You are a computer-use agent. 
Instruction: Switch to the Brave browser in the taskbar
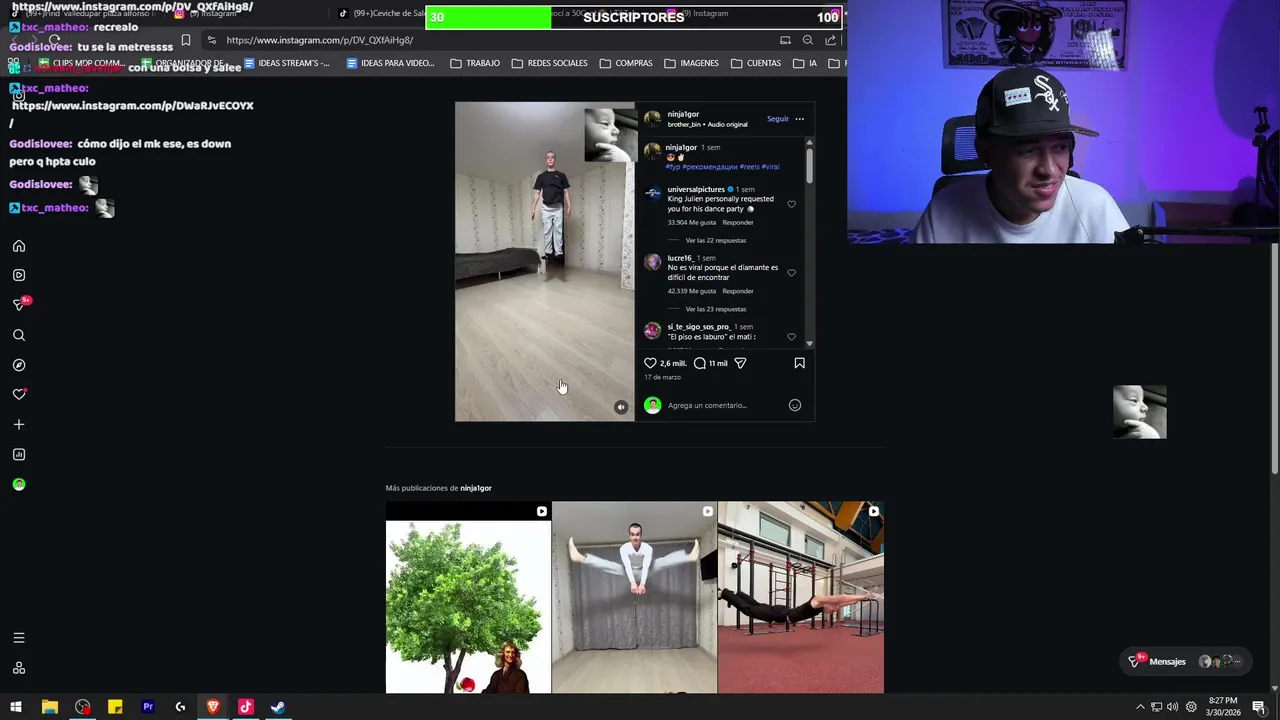point(213,707)
